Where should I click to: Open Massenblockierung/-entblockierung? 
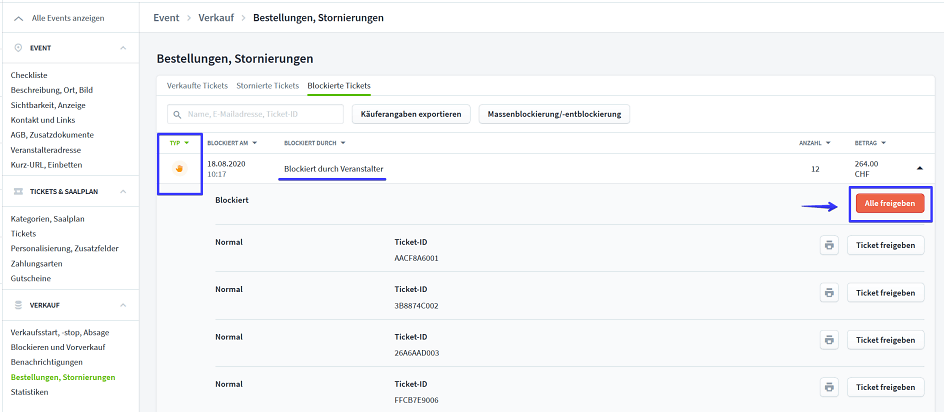tap(554, 114)
